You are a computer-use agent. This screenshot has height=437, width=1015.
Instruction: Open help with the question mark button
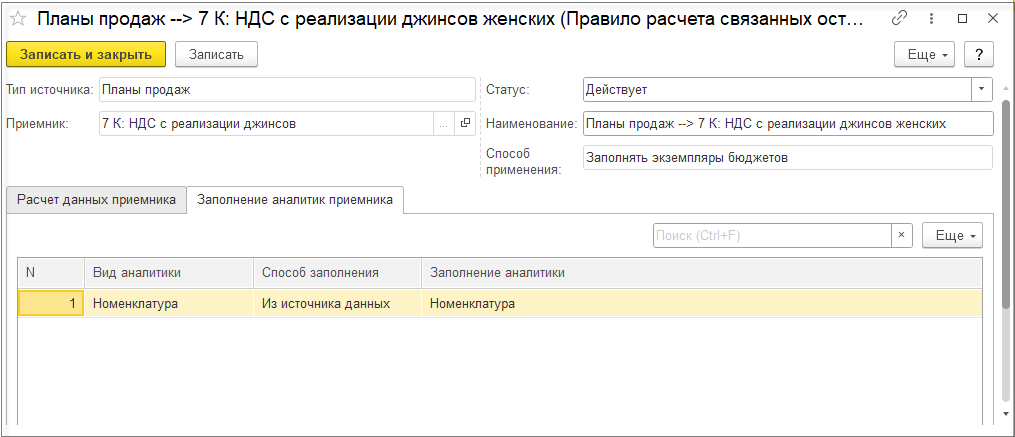click(978, 54)
